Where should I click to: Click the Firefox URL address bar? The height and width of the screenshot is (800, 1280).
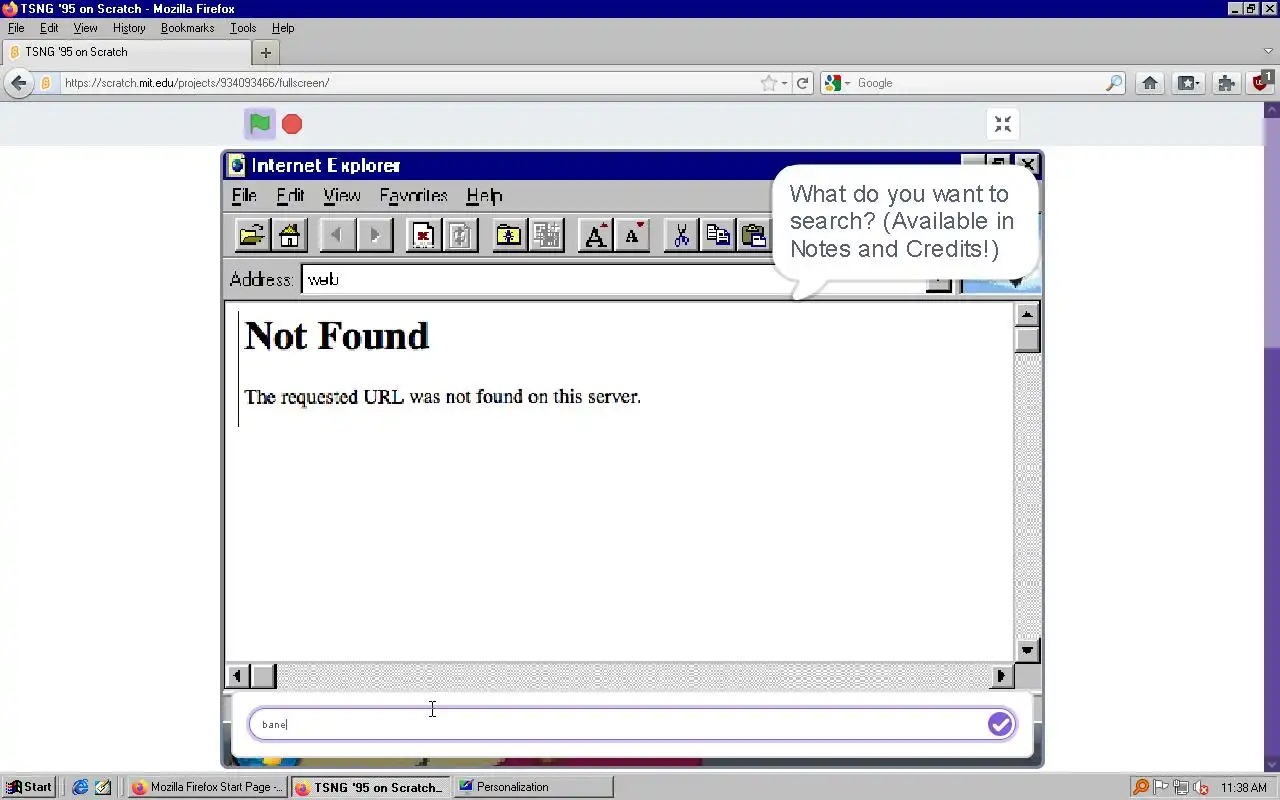pyautogui.click(x=410, y=83)
